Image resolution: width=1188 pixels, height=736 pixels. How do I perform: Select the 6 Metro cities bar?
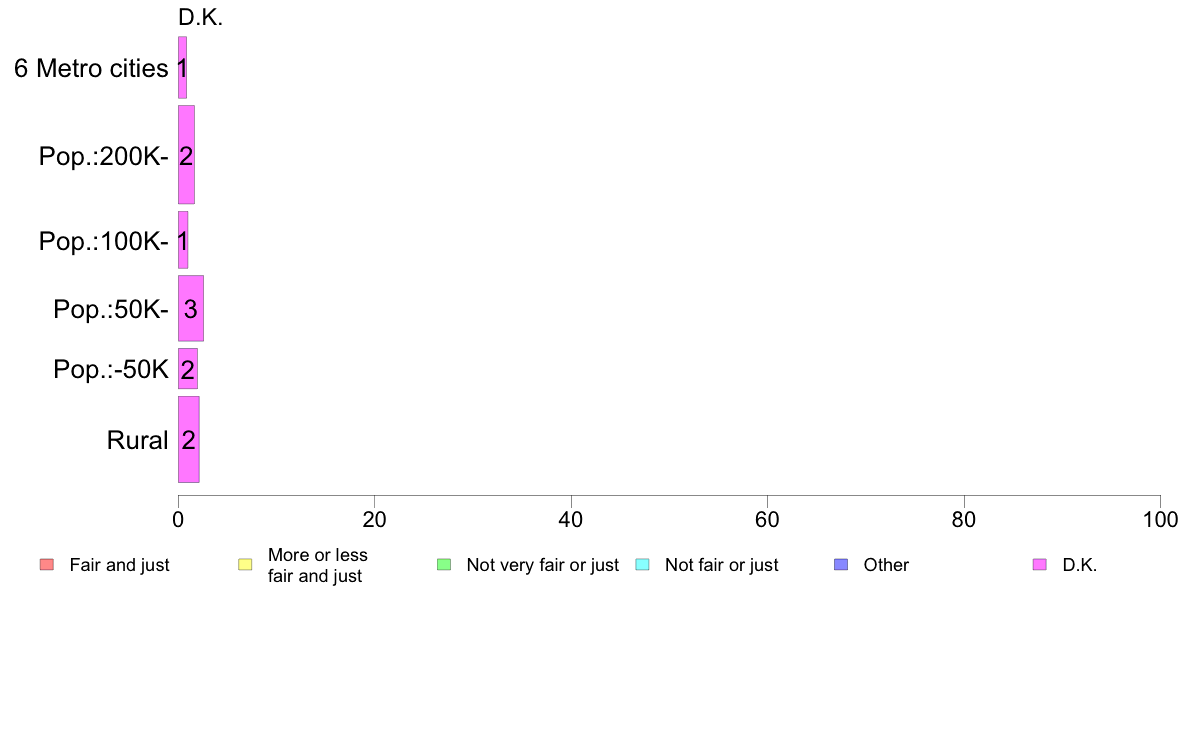click(183, 67)
